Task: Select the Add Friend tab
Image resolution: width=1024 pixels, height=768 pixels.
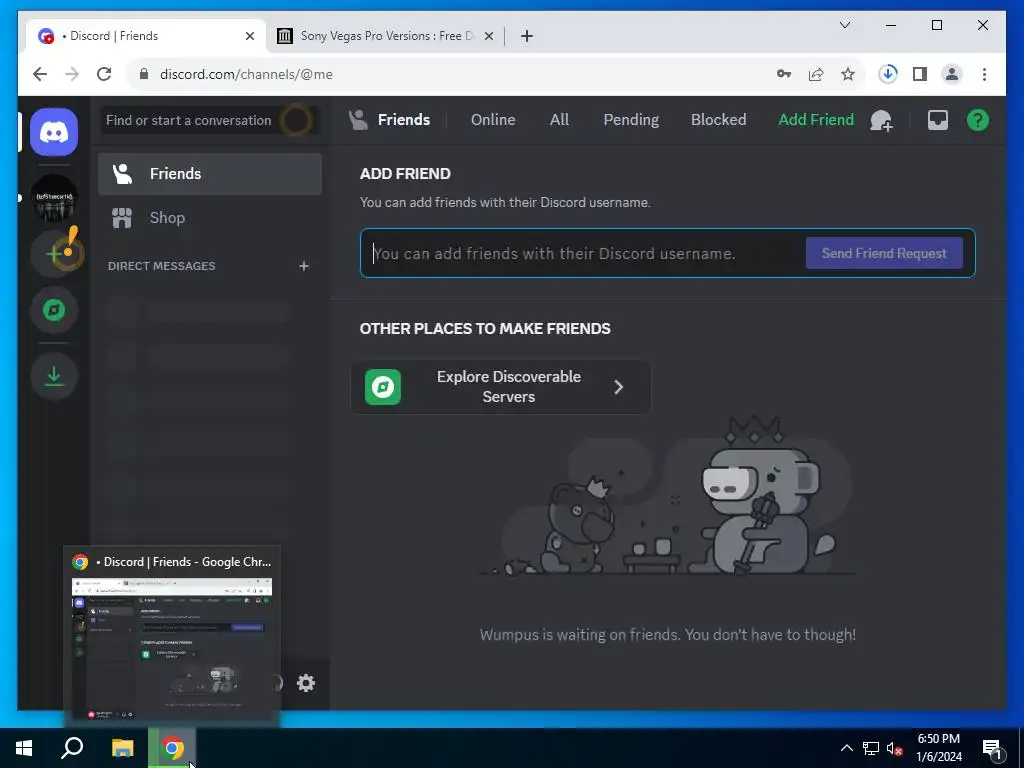Action: click(816, 120)
